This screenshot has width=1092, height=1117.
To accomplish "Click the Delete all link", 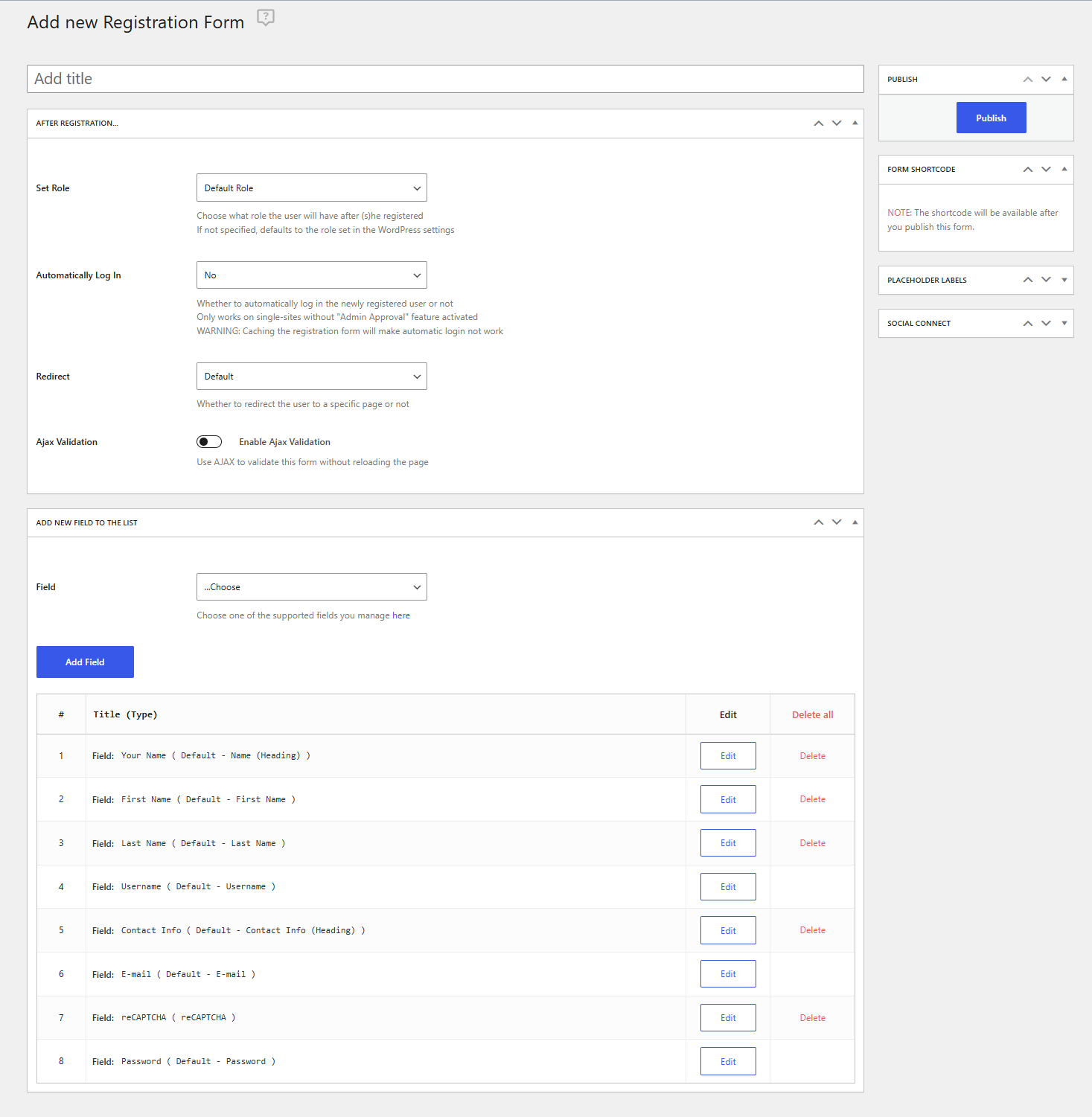I will coord(812,715).
